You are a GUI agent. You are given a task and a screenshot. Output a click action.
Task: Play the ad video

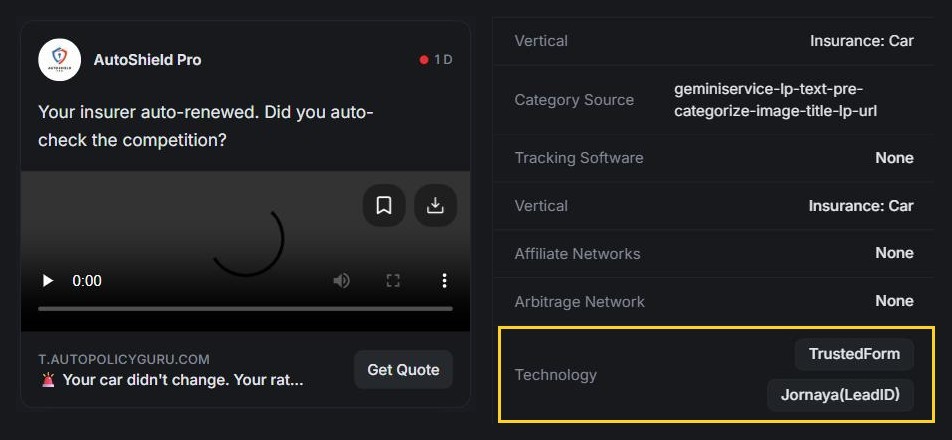click(x=47, y=280)
